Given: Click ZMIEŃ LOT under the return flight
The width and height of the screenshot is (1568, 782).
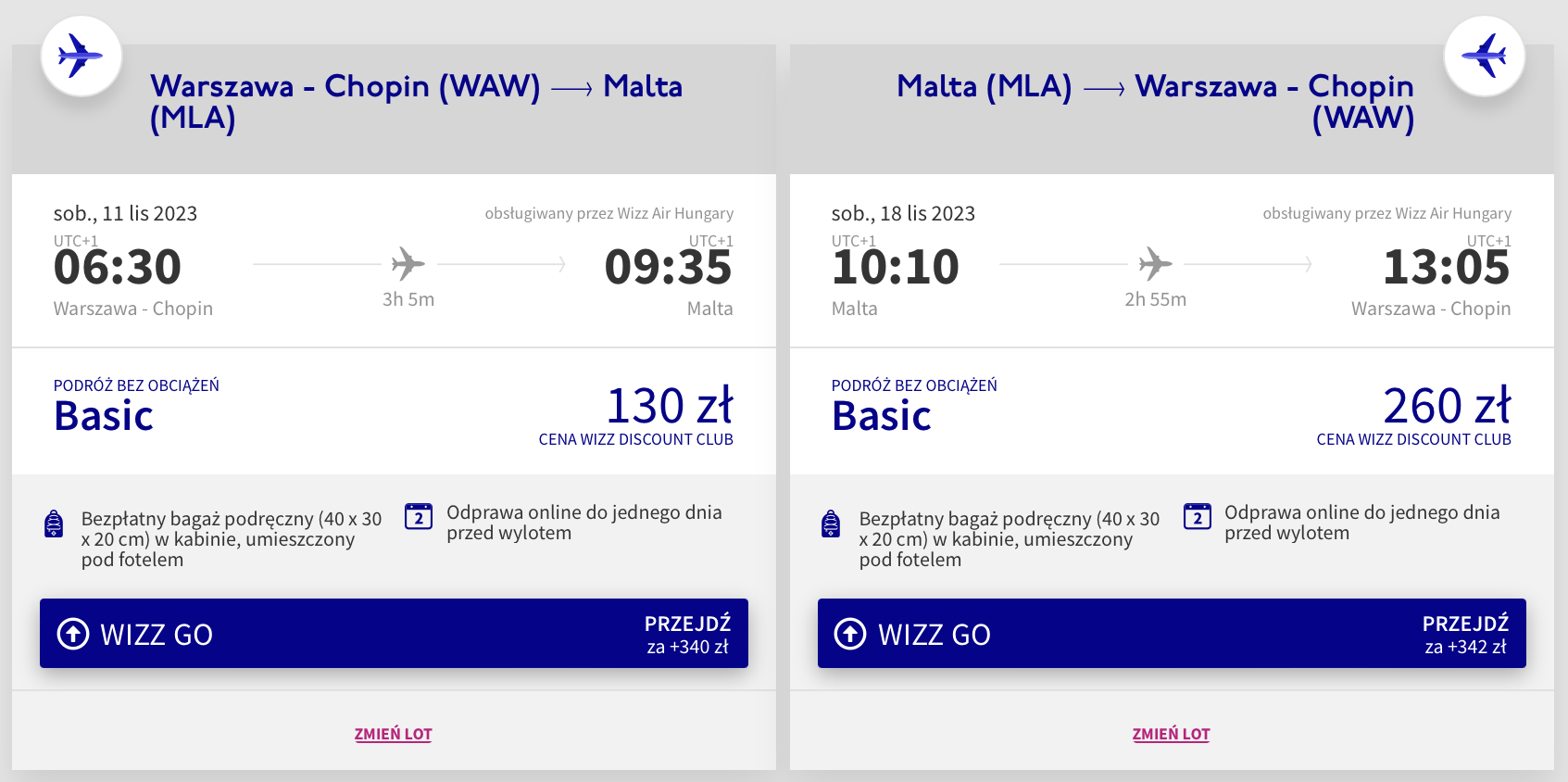Looking at the screenshot, I should click(1171, 734).
